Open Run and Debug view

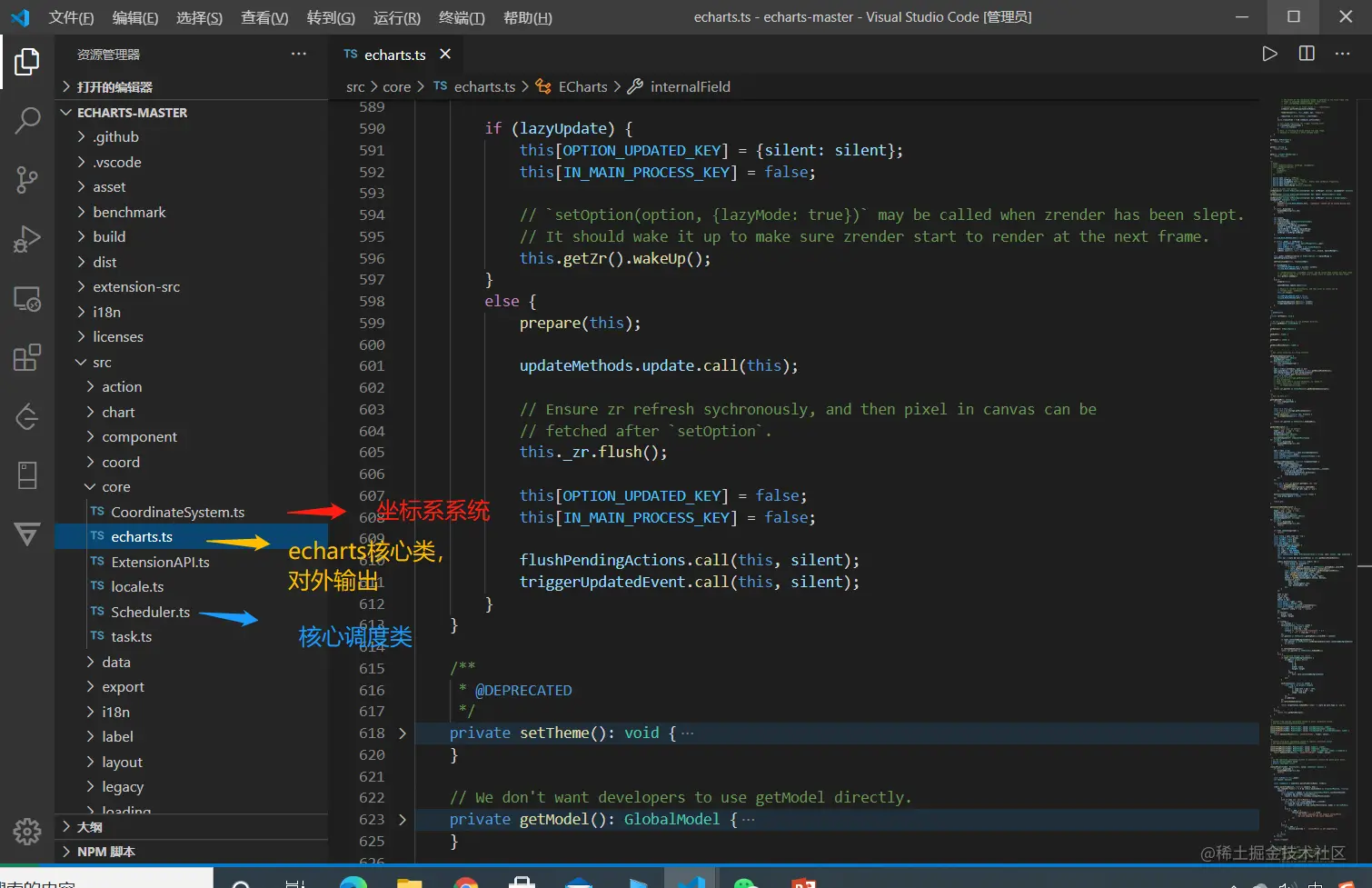[27, 239]
